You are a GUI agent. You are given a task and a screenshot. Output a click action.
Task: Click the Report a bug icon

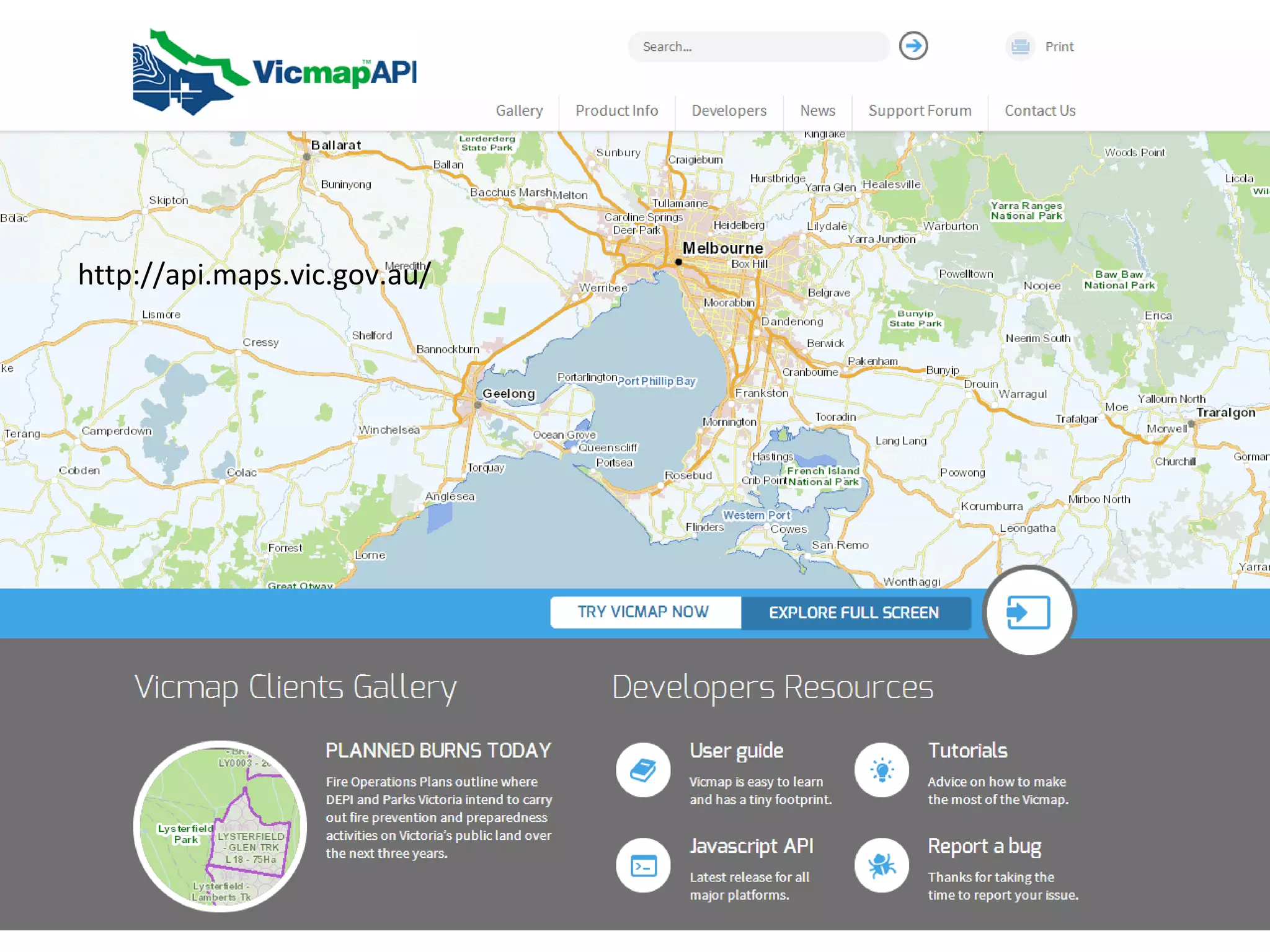(881, 865)
